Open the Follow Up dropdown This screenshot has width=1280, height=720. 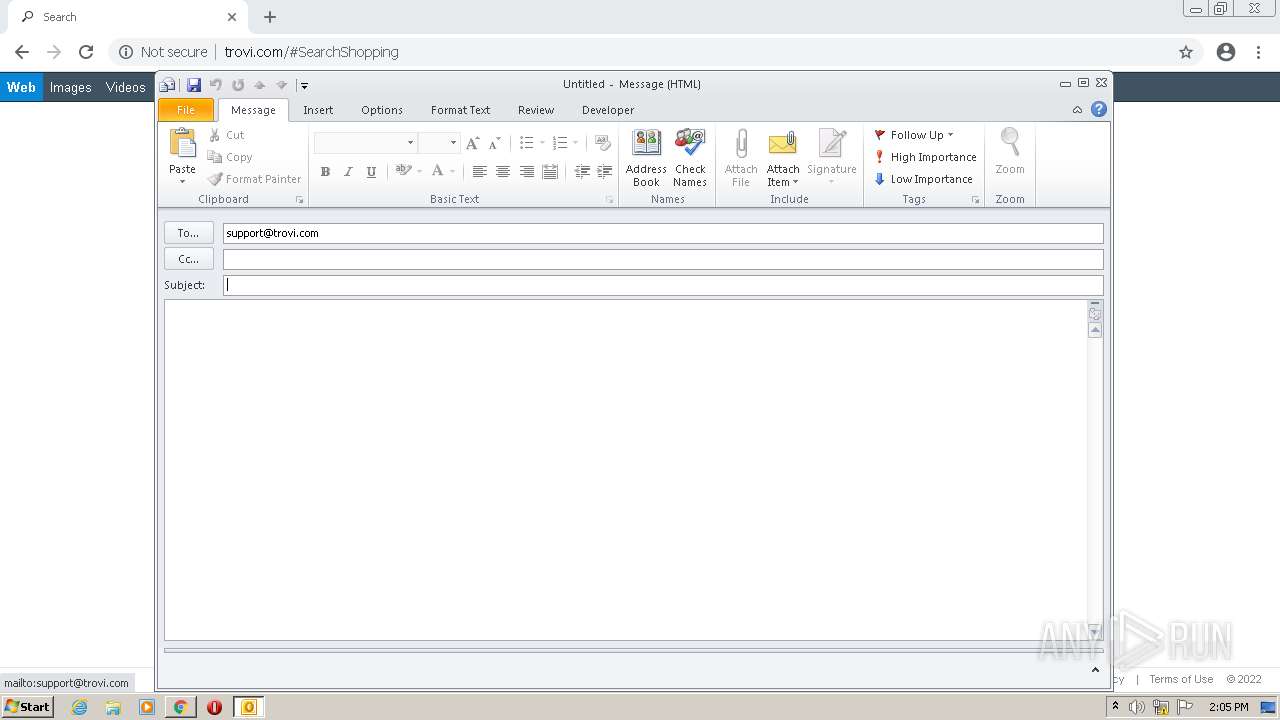(914, 135)
